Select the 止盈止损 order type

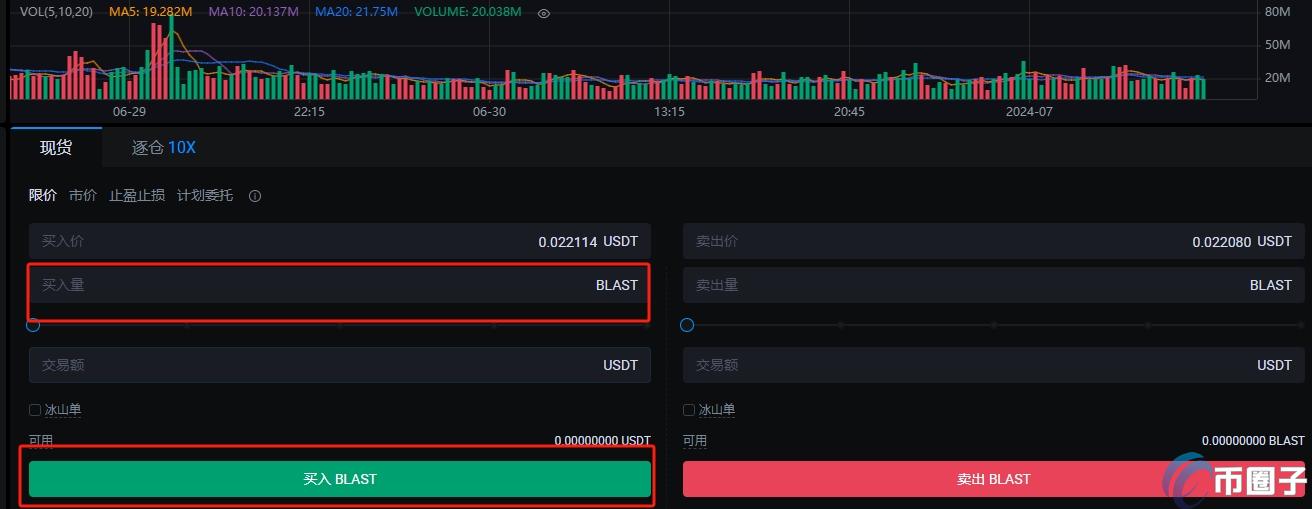(137, 195)
